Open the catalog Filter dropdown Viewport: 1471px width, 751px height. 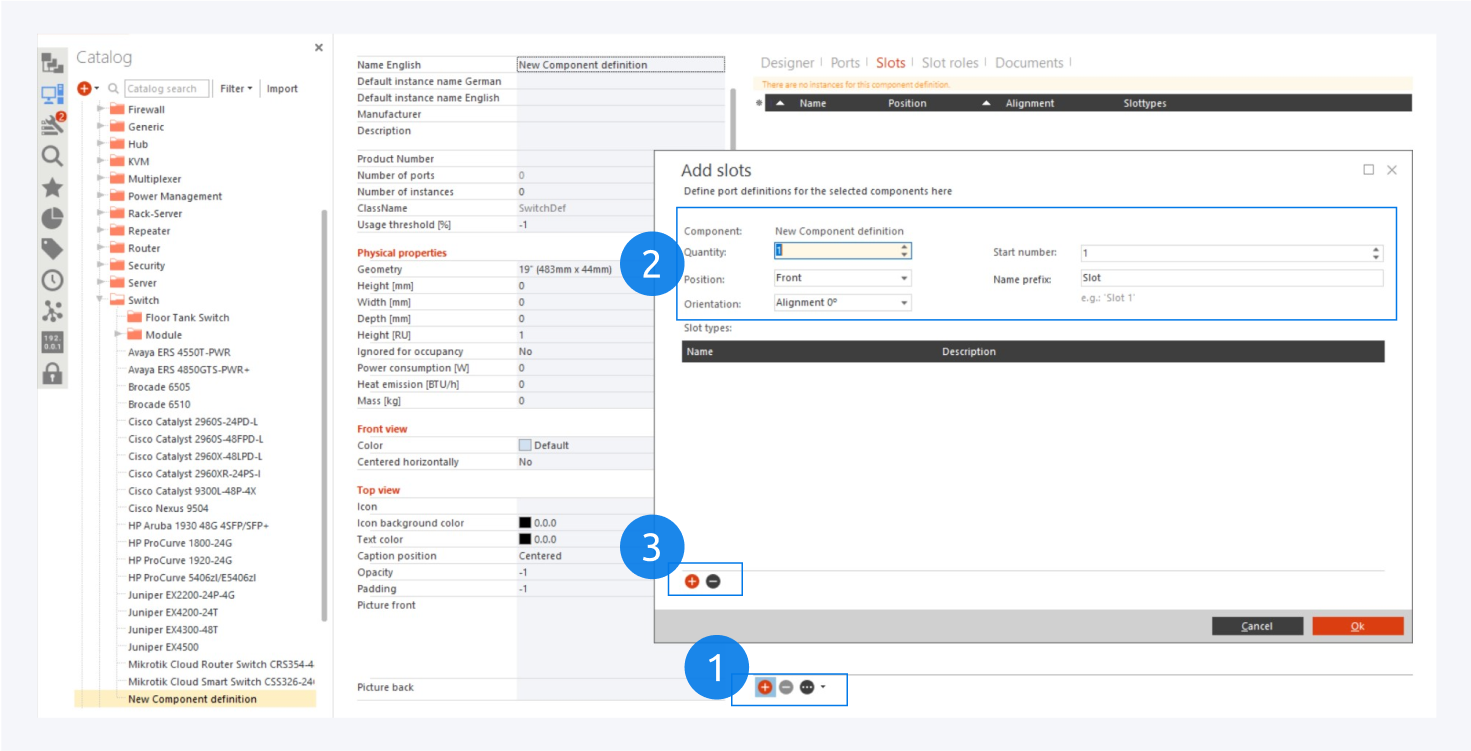click(x=236, y=89)
